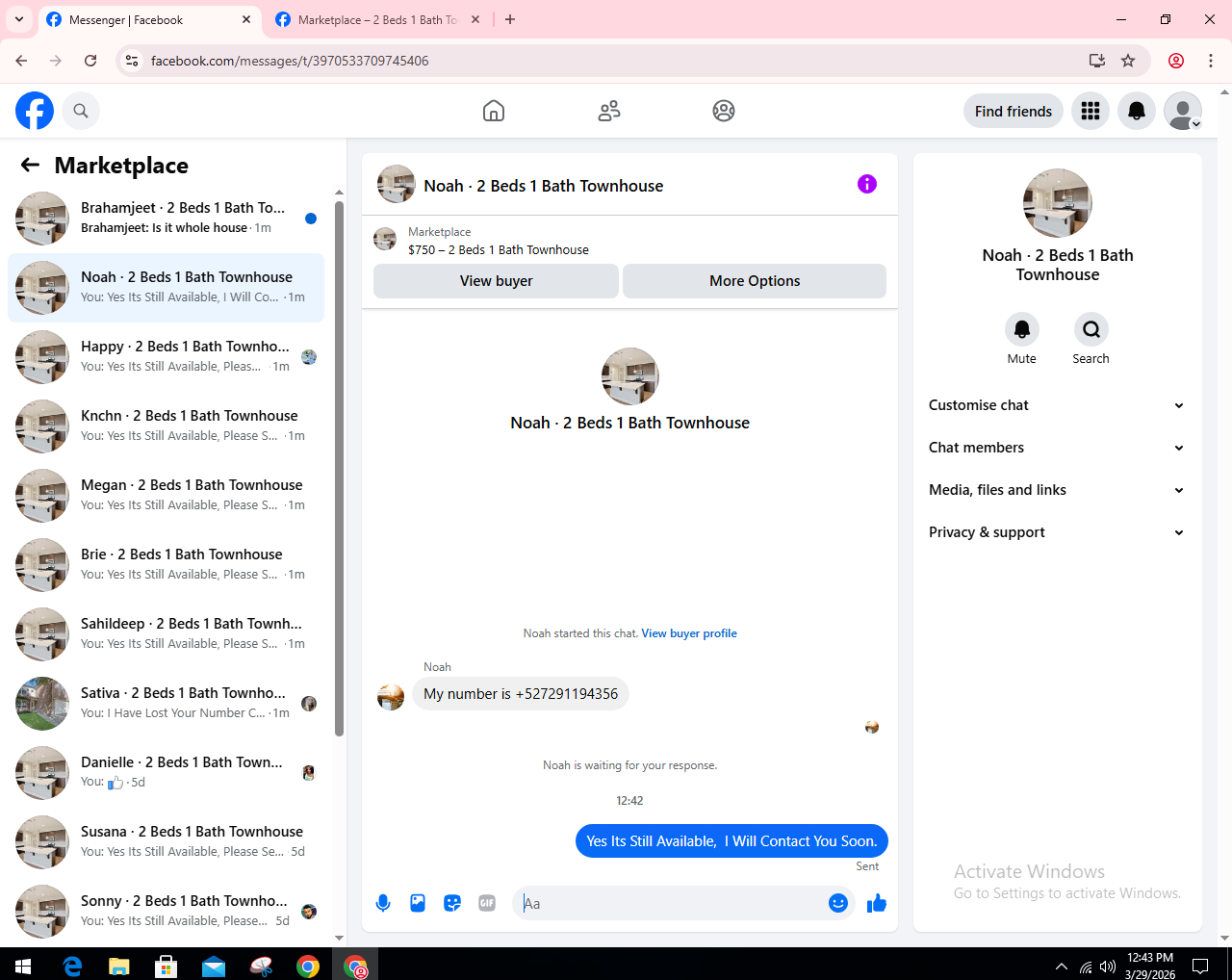Click the message text input field

672,903
